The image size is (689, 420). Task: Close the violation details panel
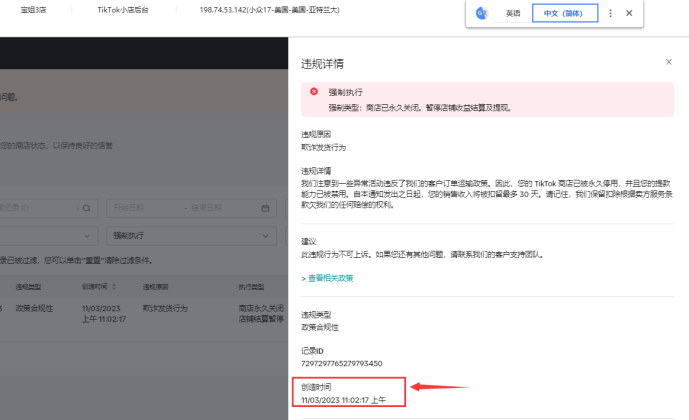pyautogui.click(x=669, y=62)
